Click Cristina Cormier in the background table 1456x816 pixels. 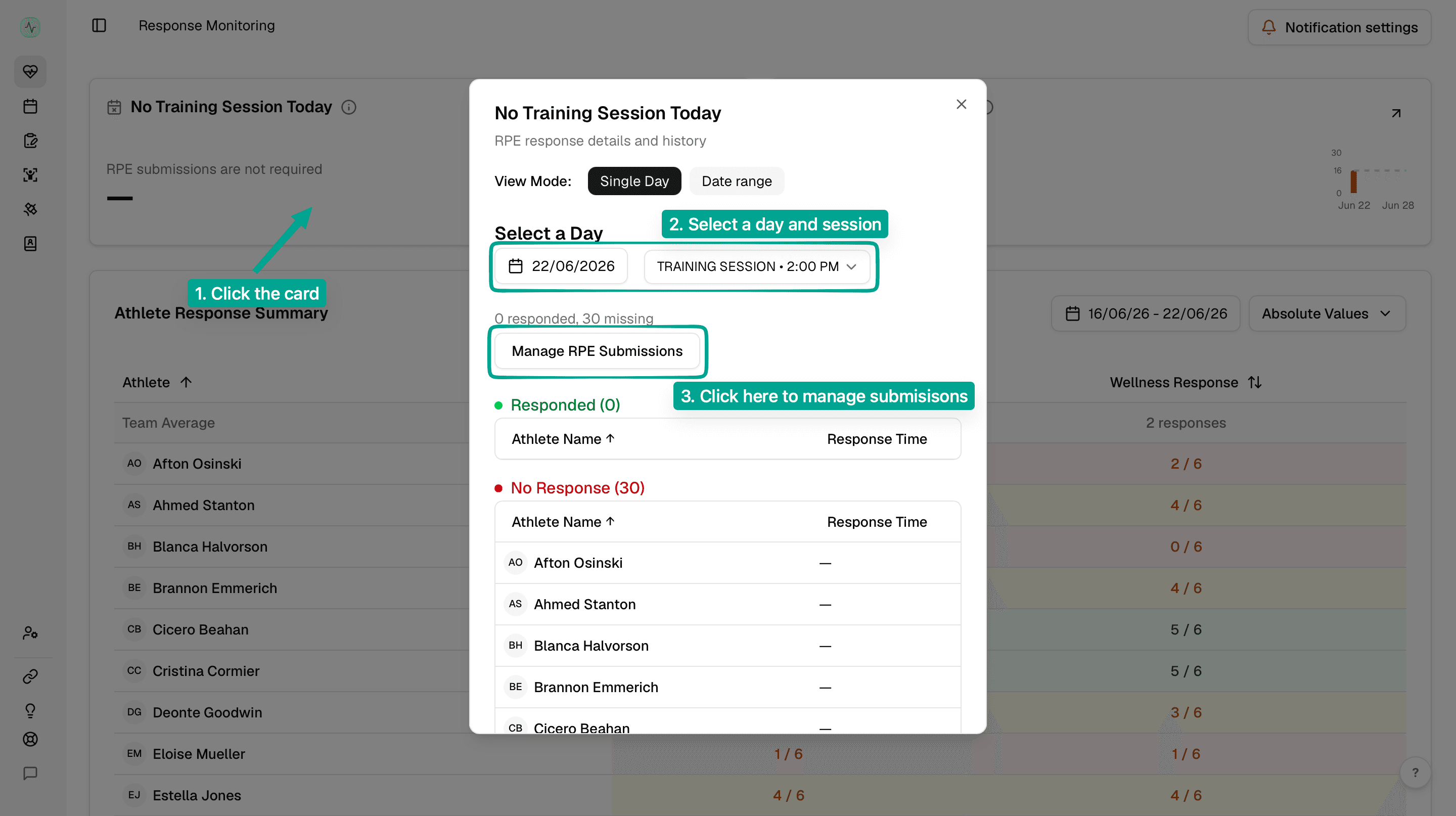[x=206, y=671]
